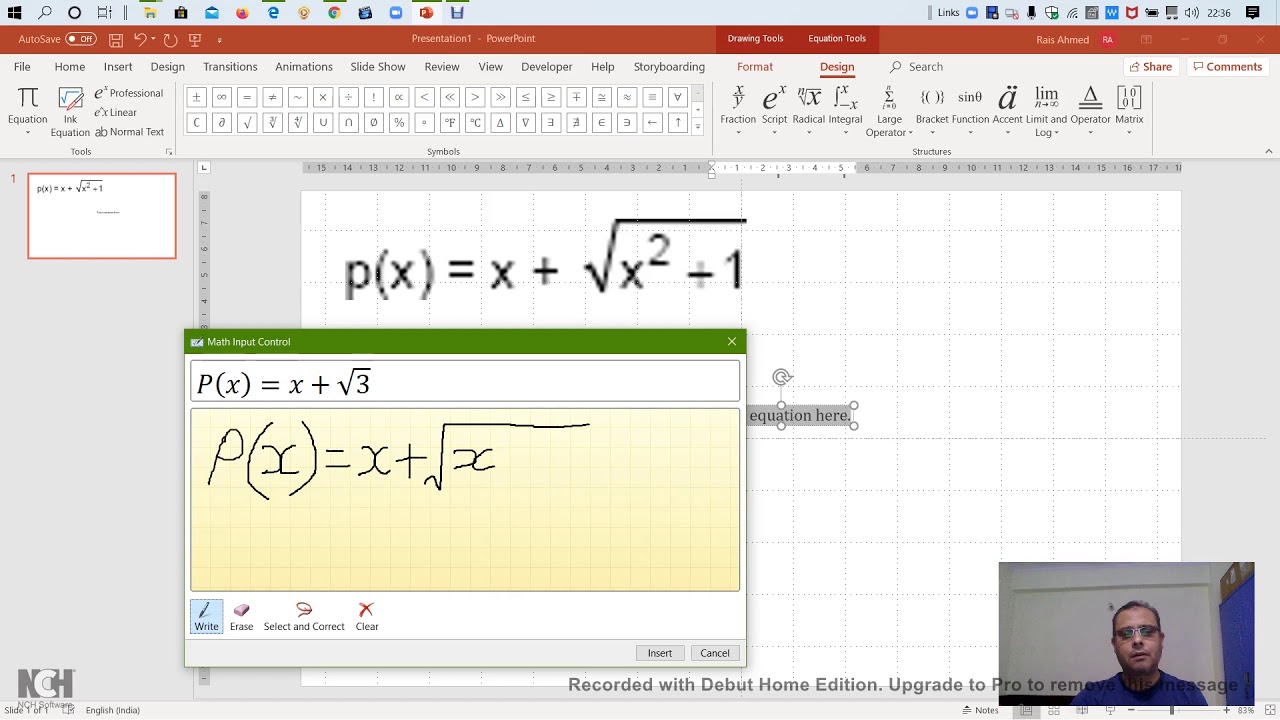
Task: Insert the increment delta symbol
Action: (500, 122)
